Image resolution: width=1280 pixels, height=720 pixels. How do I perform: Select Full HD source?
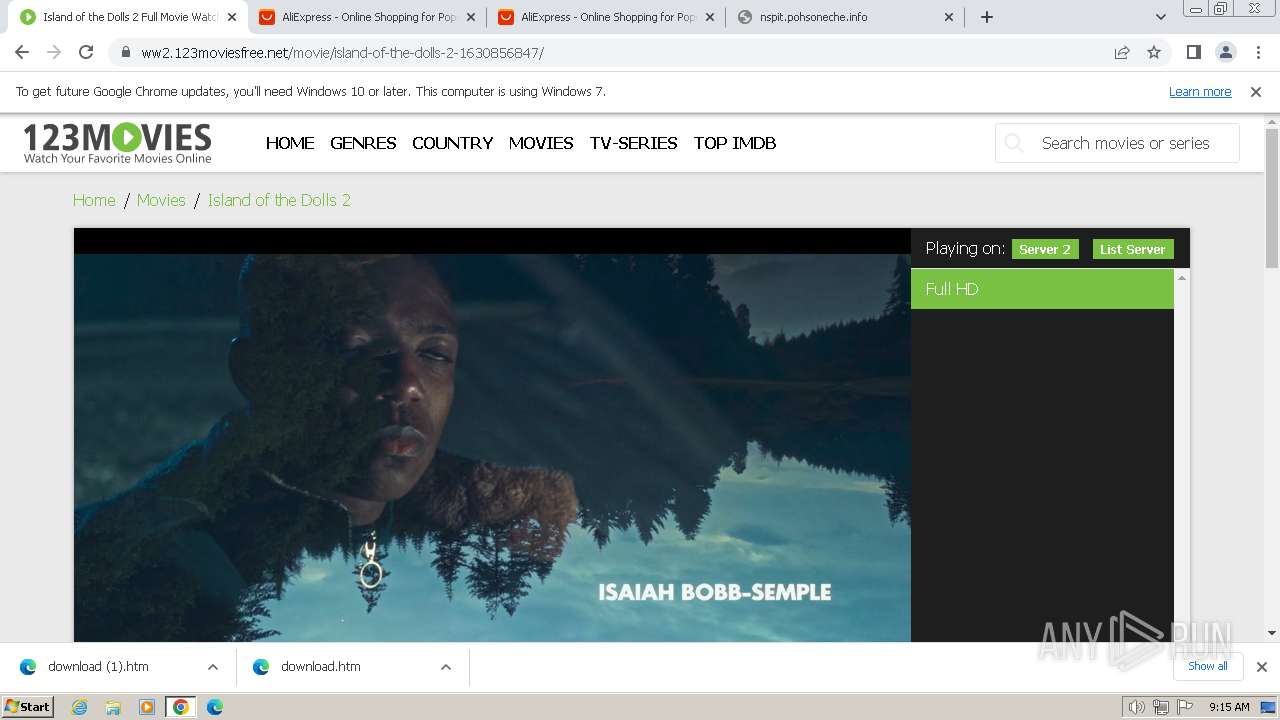[x=1042, y=289]
